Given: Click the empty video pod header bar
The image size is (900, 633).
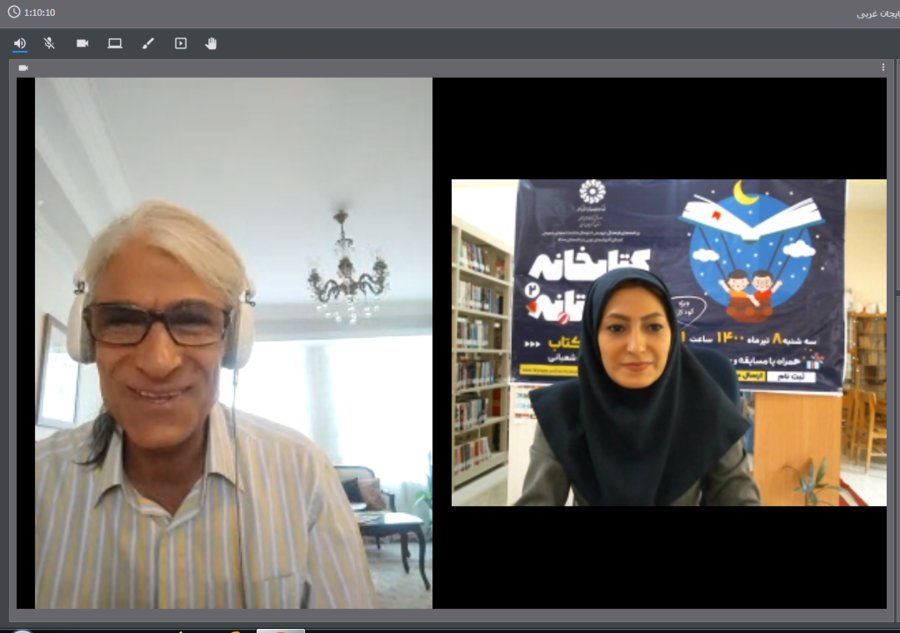Looking at the screenshot, I should point(450,68).
